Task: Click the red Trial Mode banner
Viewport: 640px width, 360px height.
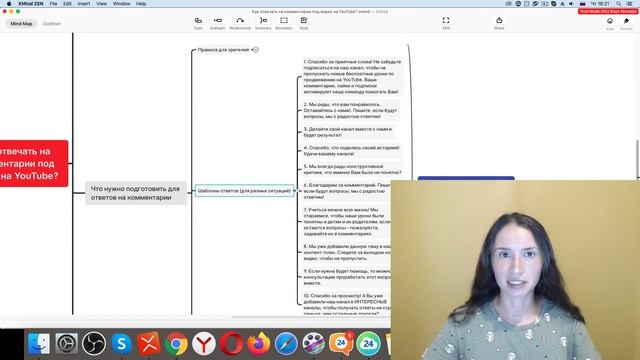Action: point(608,11)
